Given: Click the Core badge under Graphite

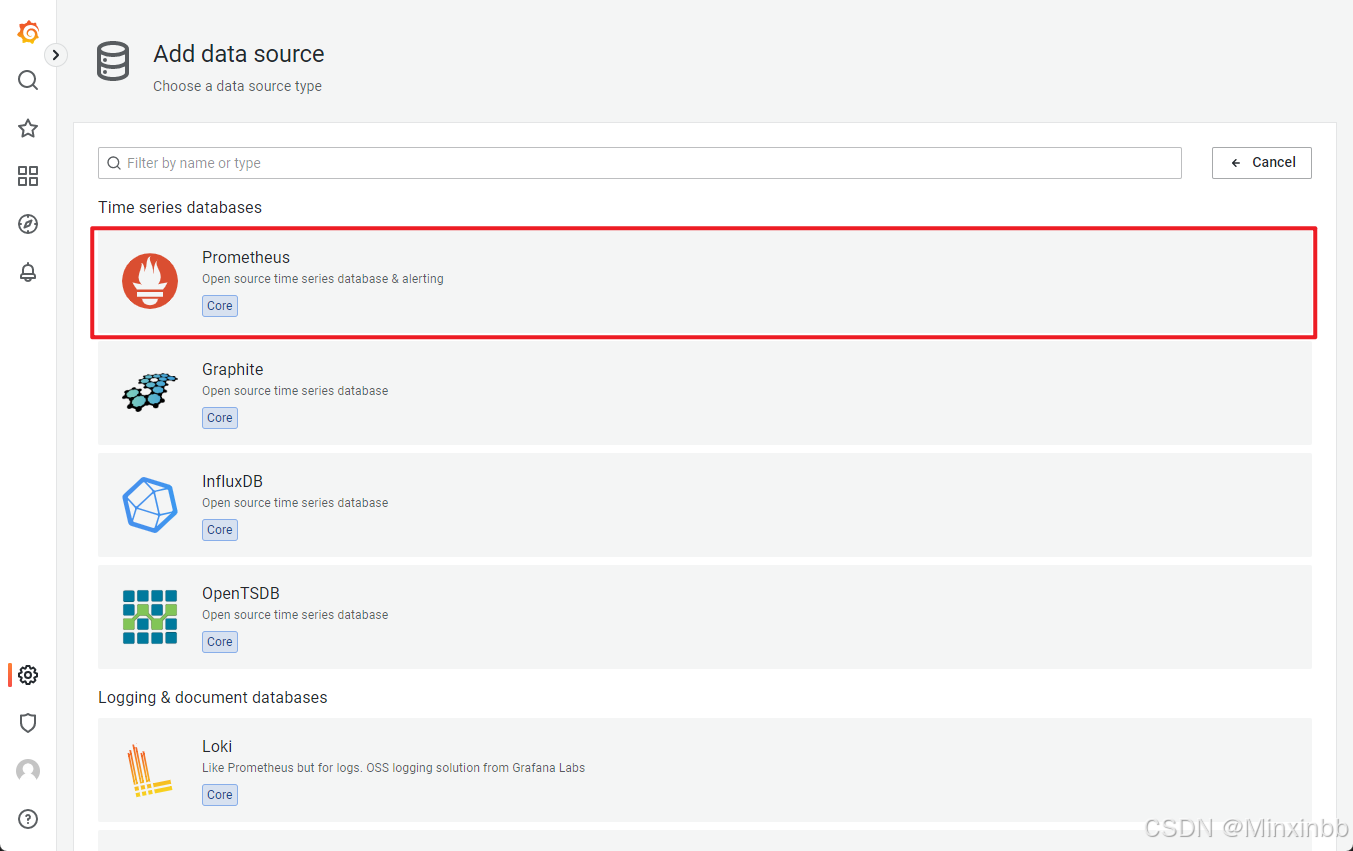Looking at the screenshot, I should tap(220, 418).
